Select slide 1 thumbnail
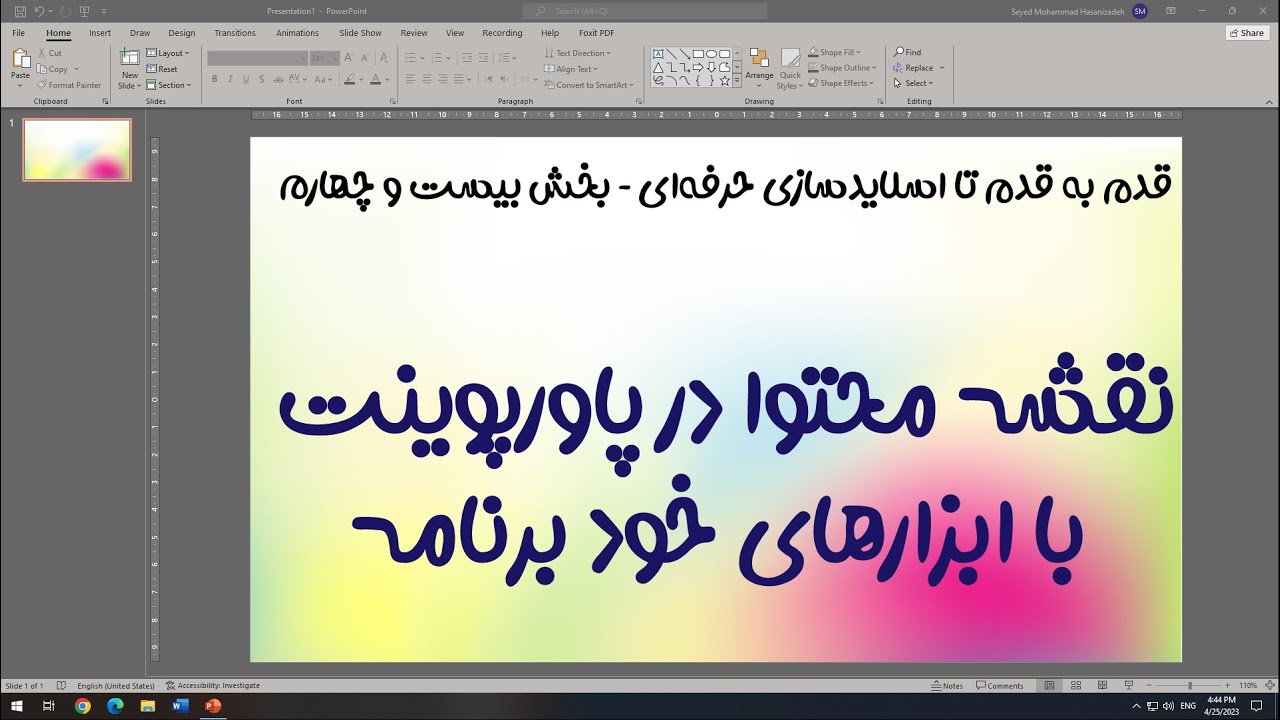Screen dimensions: 1280x720 click(77, 150)
